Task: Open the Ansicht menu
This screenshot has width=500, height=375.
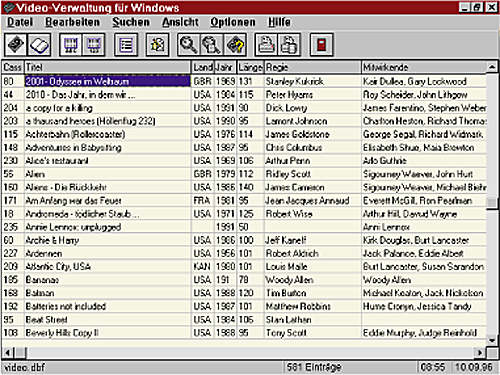Action: coord(180,22)
